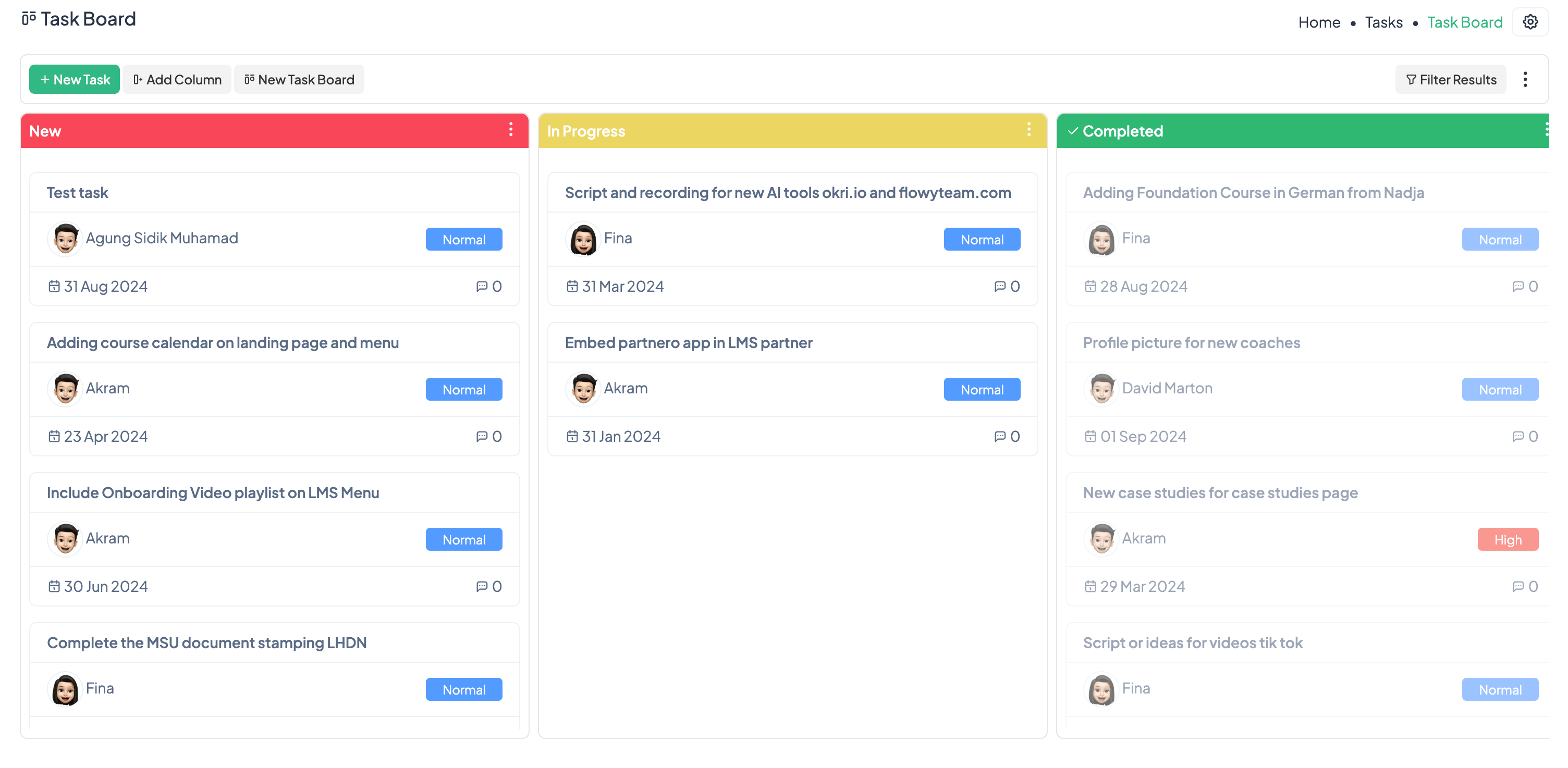This screenshot has width=1568, height=768.
Task: Click David Marton's avatar
Action: point(1101,389)
